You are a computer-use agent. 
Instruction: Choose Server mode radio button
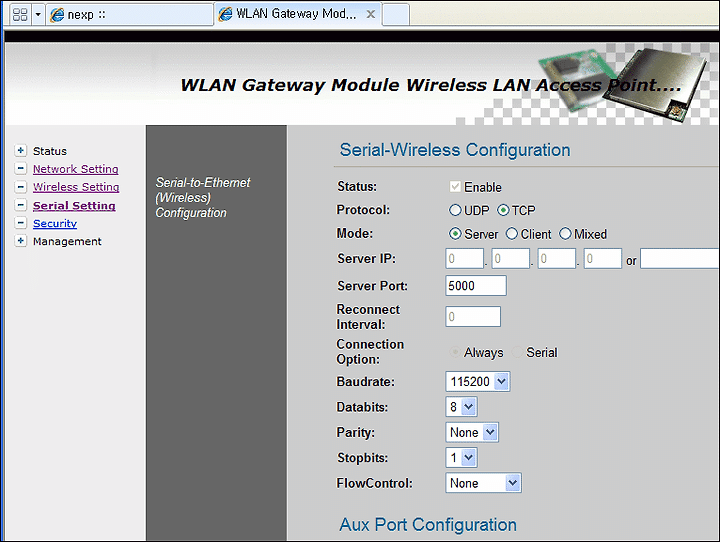pos(455,233)
